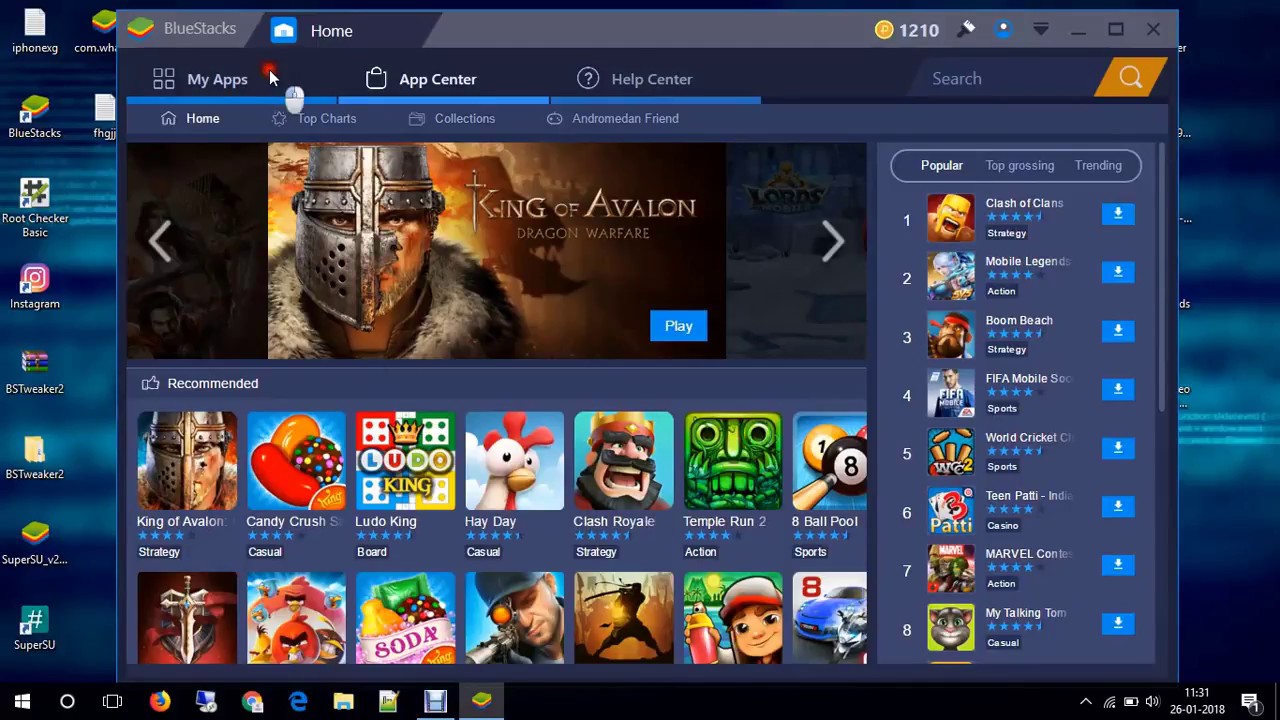Screen dimensions: 1280x720
Task: Select BlueStacks desktop shortcut
Action: tap(35, 116)
